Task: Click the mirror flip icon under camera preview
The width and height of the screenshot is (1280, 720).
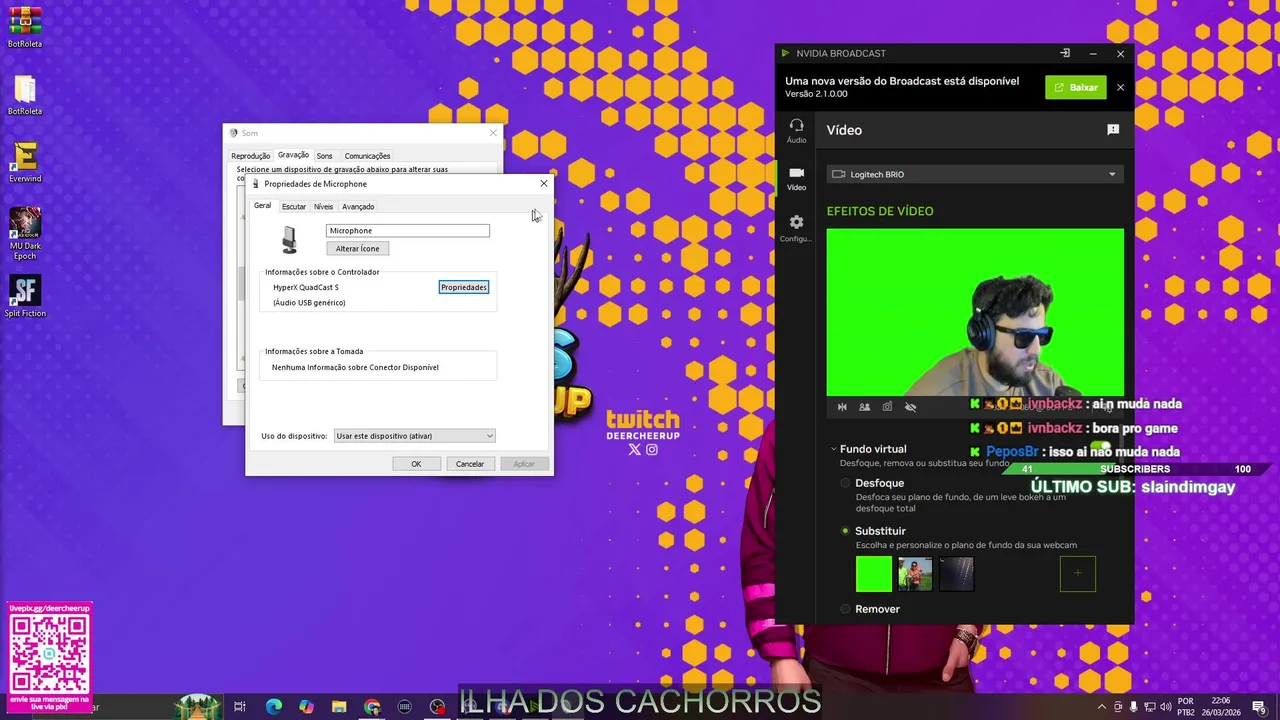Action: pyautogui.click(x=842, y=407)
